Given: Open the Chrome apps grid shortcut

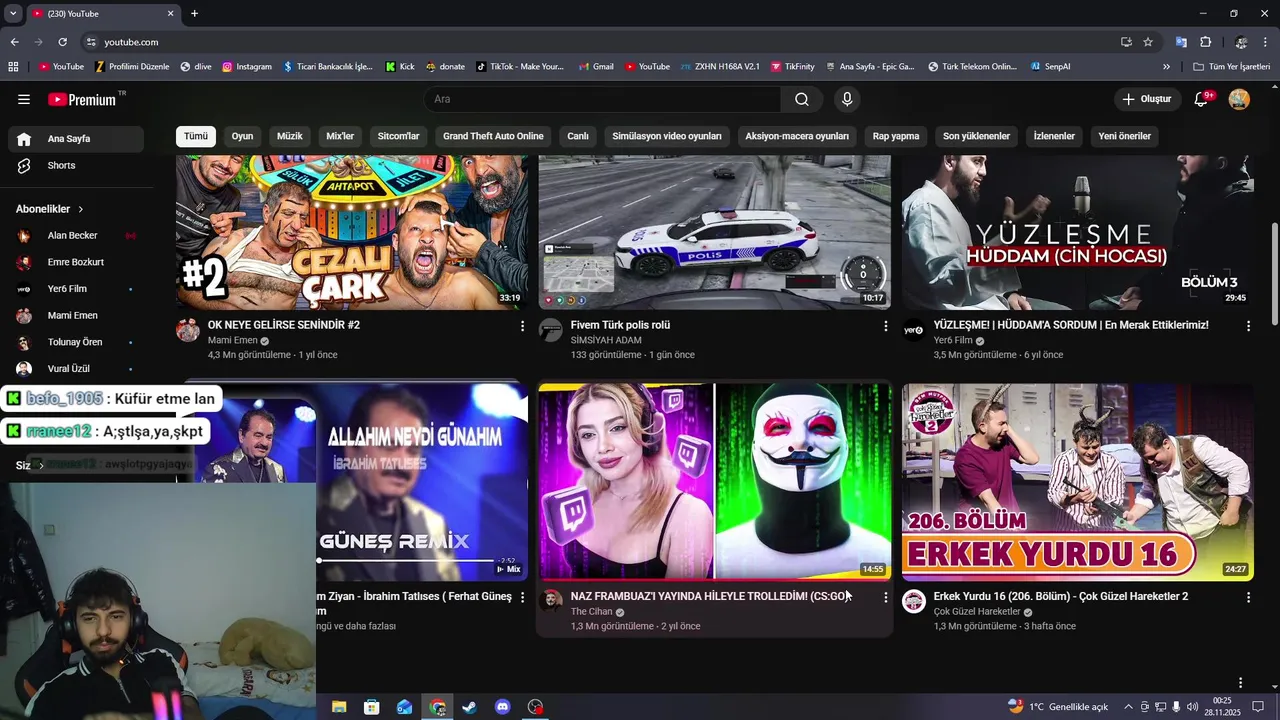Looking at the screenshot, I should (13, 67).
